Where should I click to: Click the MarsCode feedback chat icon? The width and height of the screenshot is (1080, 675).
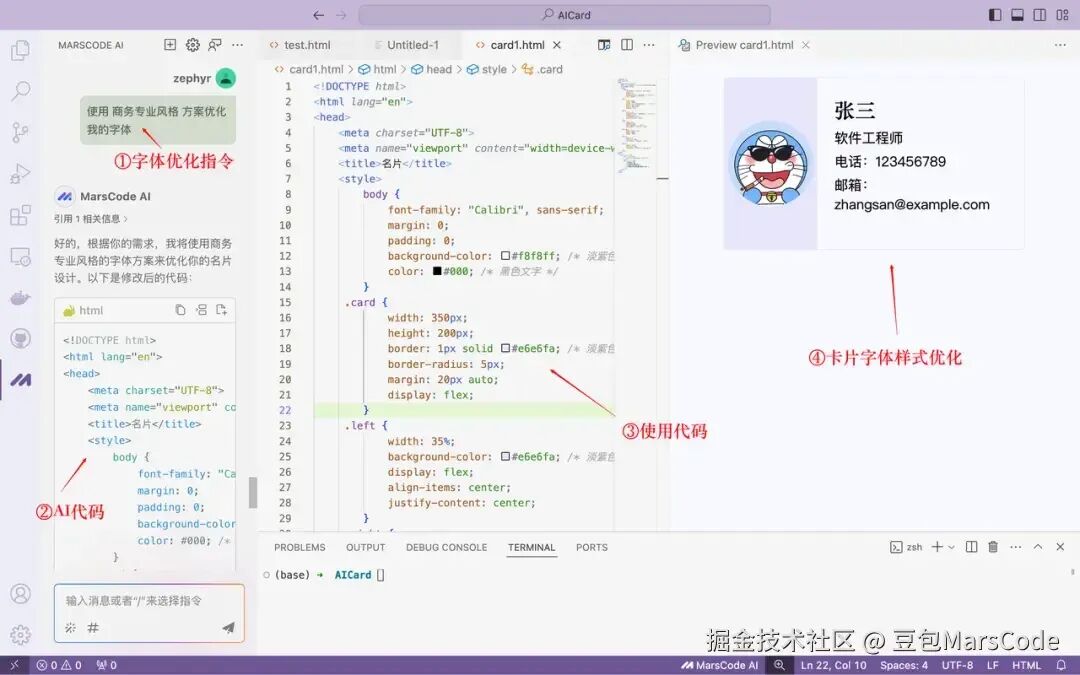tap(215, 45)
